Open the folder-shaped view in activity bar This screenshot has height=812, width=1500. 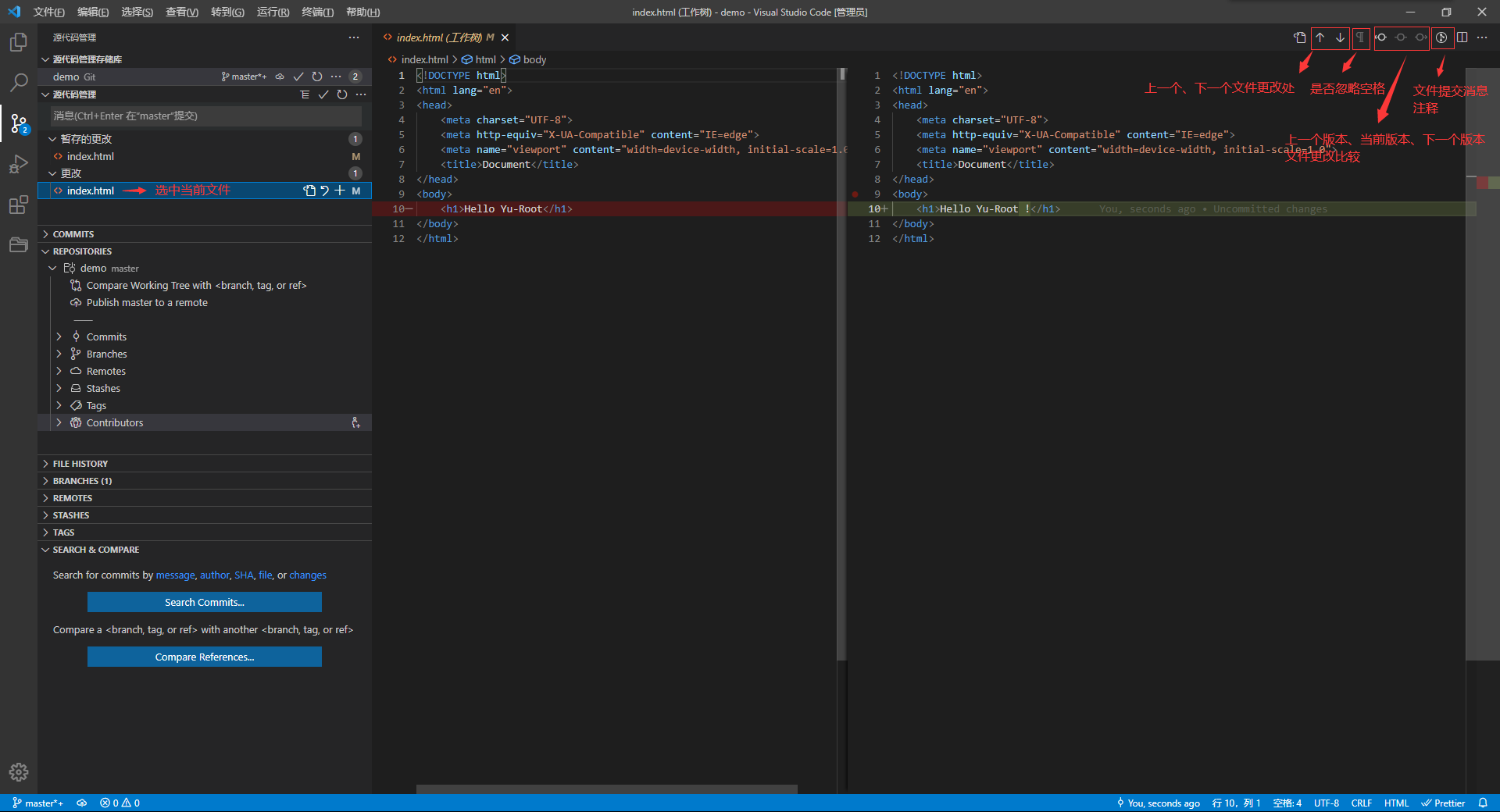tap(19, 245)
